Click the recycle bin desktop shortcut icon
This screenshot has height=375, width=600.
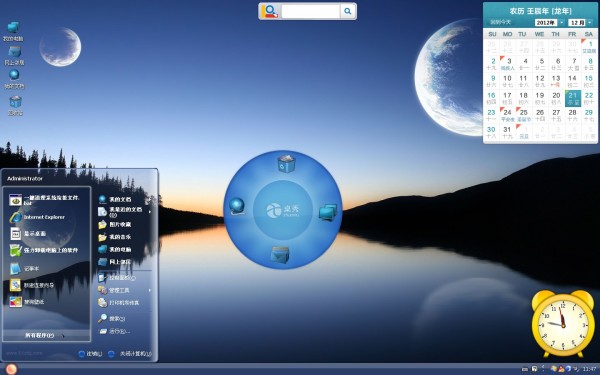click(15, 106)
